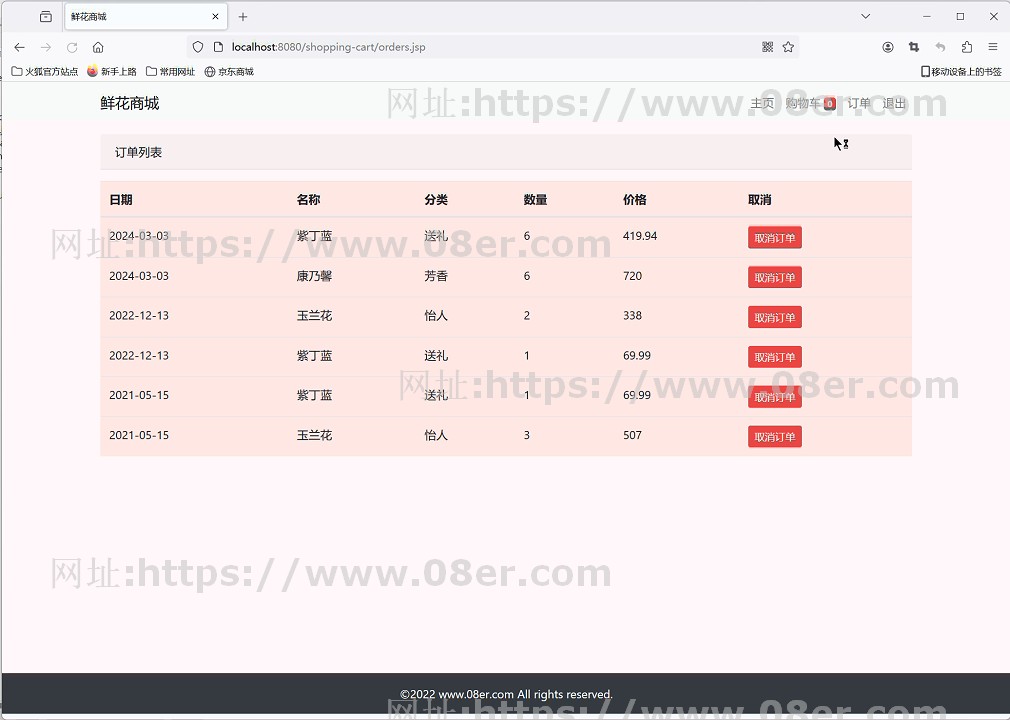
Task: Click the footer copyright text
Action: tap(506, 694)
